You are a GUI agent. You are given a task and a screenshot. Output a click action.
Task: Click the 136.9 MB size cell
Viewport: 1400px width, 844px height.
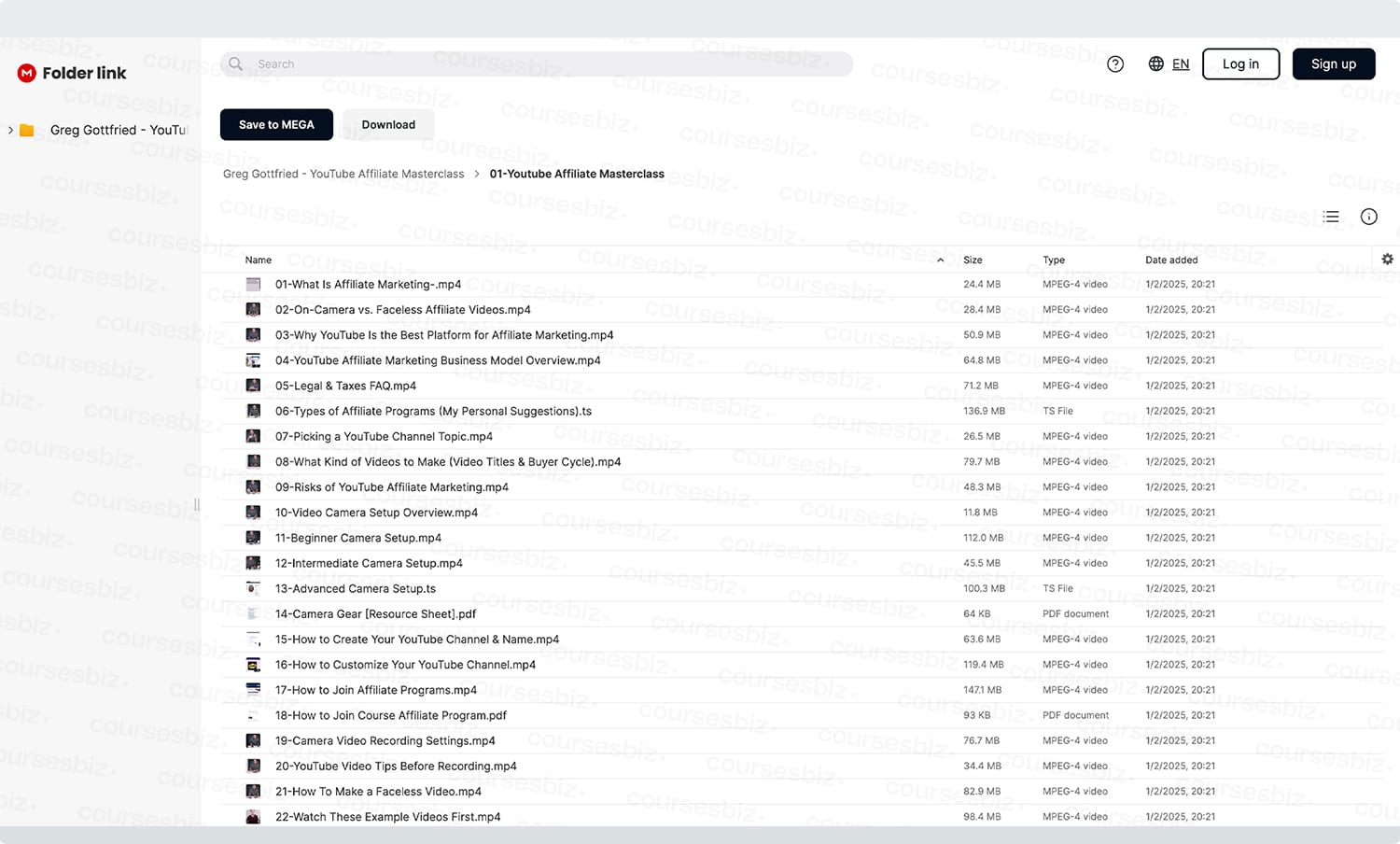(984, 411)
